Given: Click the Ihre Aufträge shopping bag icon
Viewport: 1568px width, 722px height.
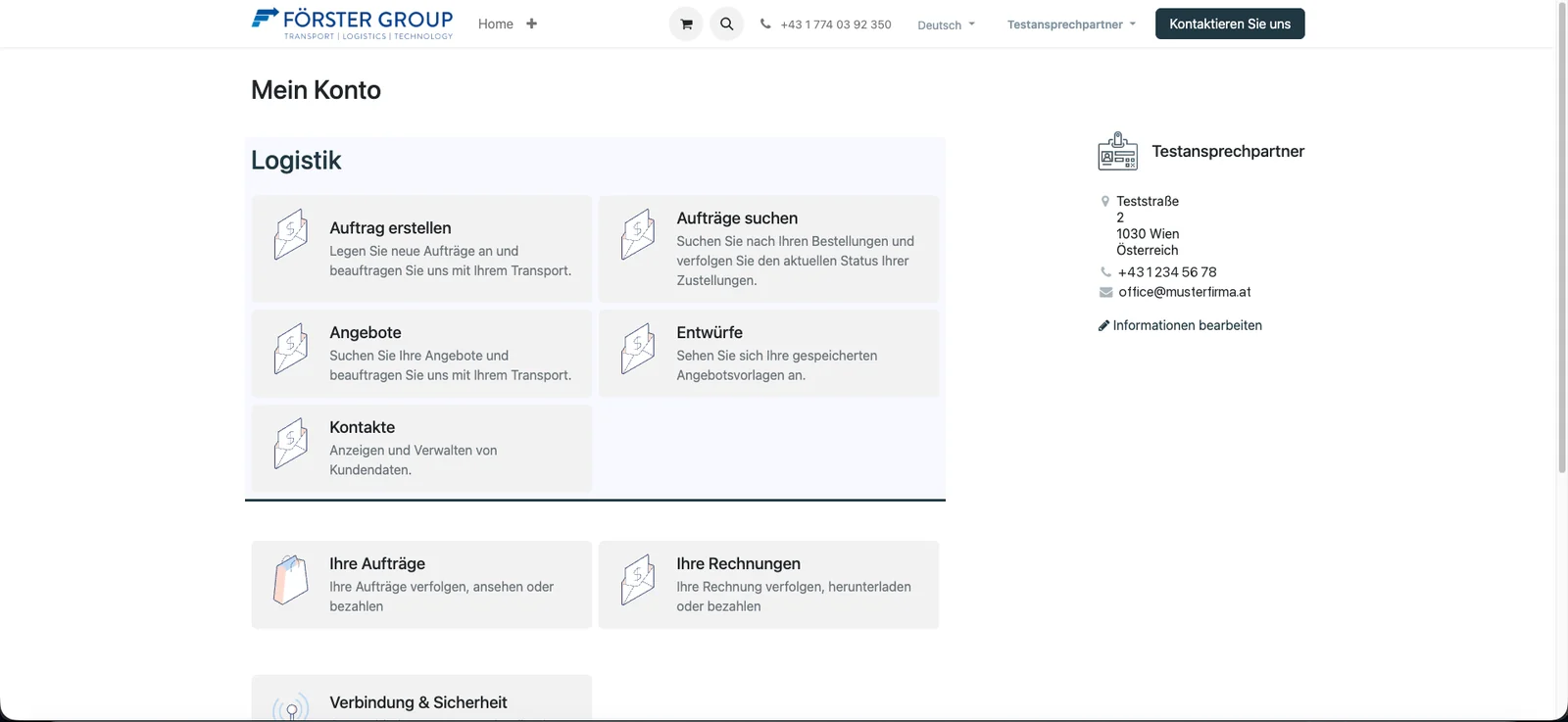Looking at the screenshot, I should pyautogui.click(x=291, y=580).
